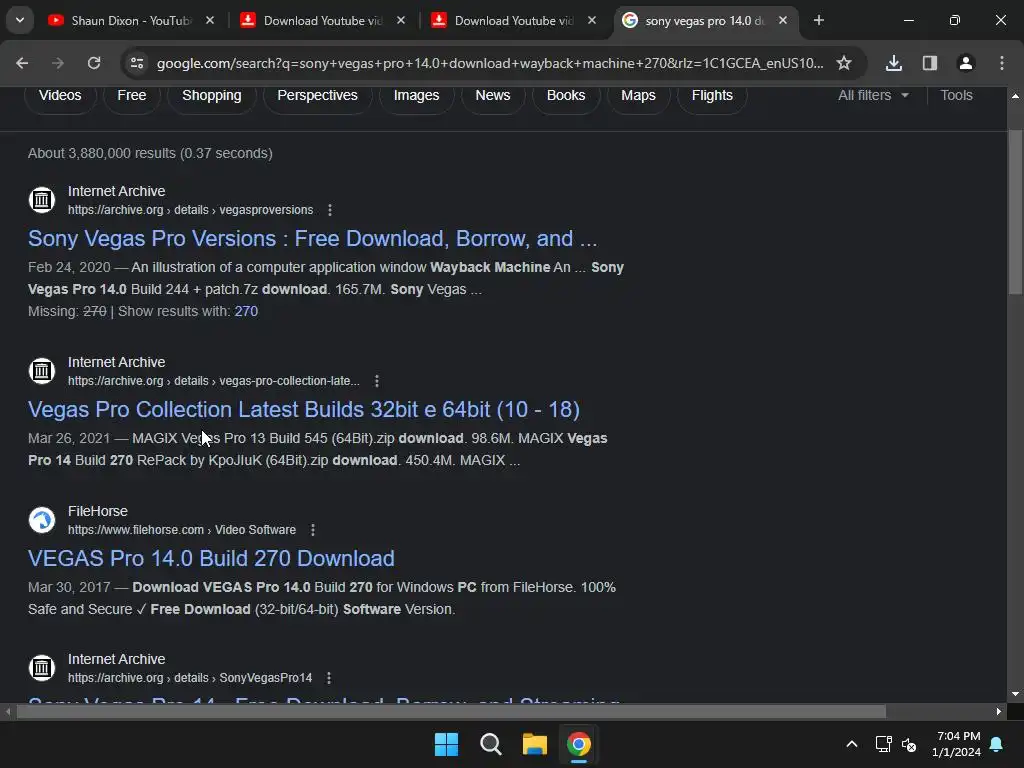1024x768 pixels.
Task: Click the forward navigation arrow
Action: tap(58, 63)
